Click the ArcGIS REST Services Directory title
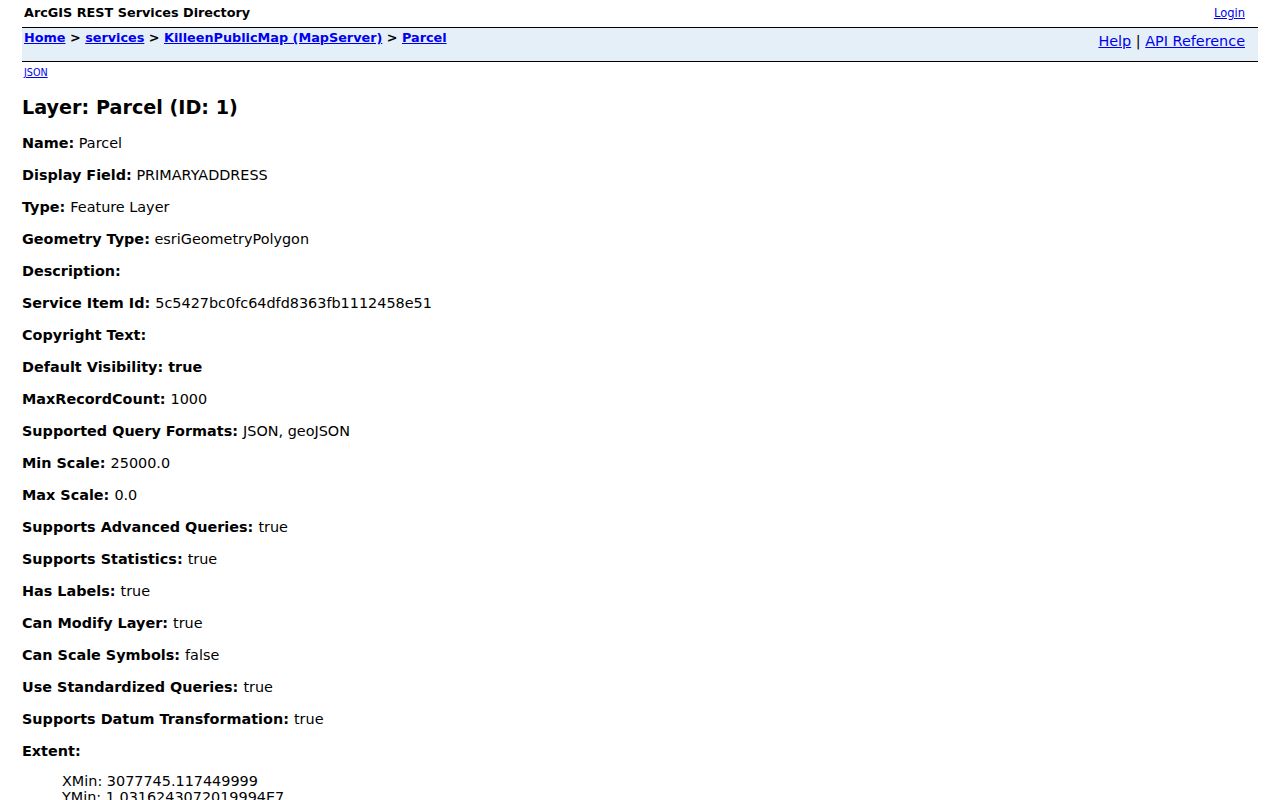The image size is (1280, 800). pyautogui.click(x=137, y=13)
